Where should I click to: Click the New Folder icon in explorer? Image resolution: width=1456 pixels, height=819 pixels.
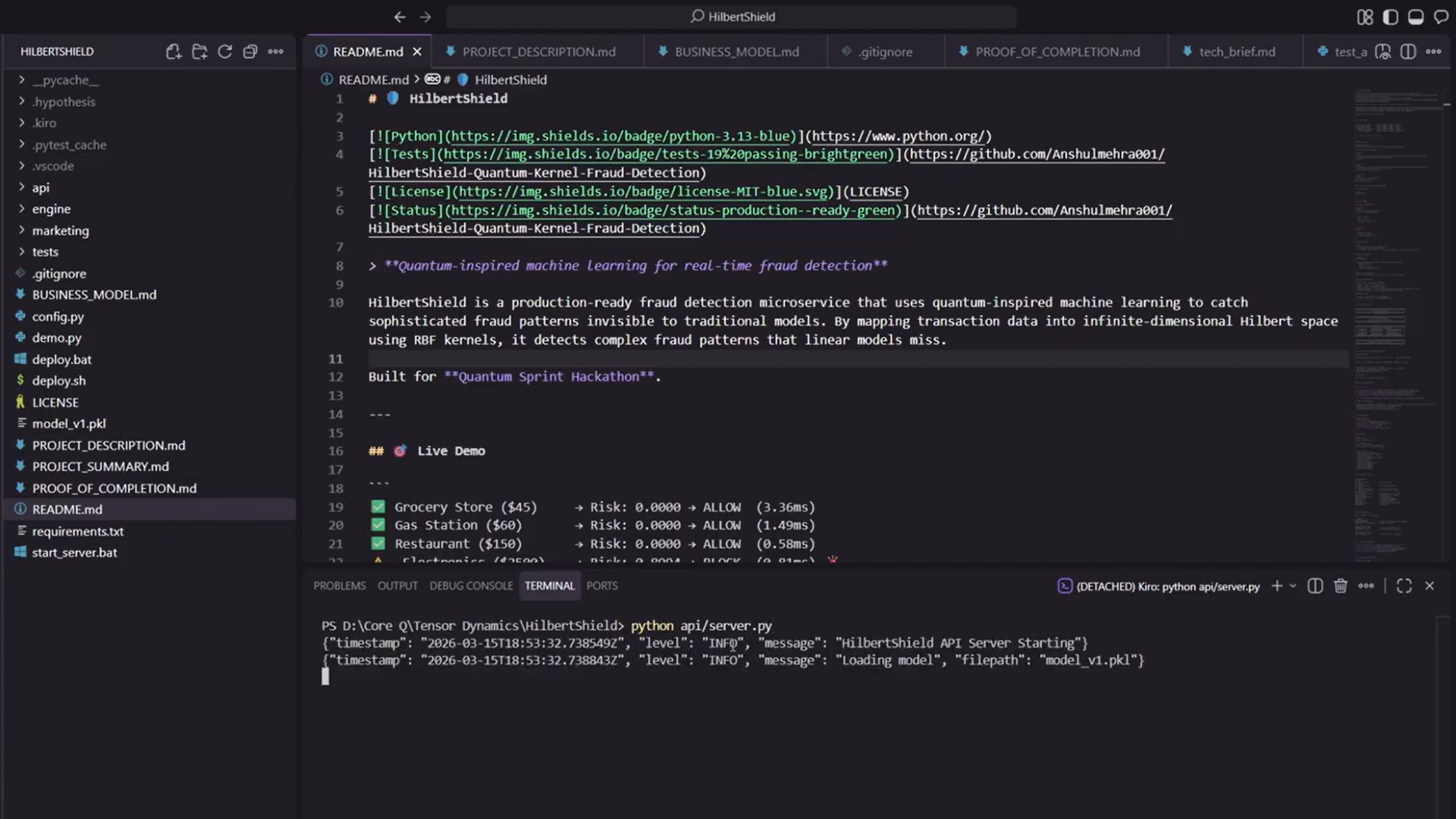pos(199,52)
